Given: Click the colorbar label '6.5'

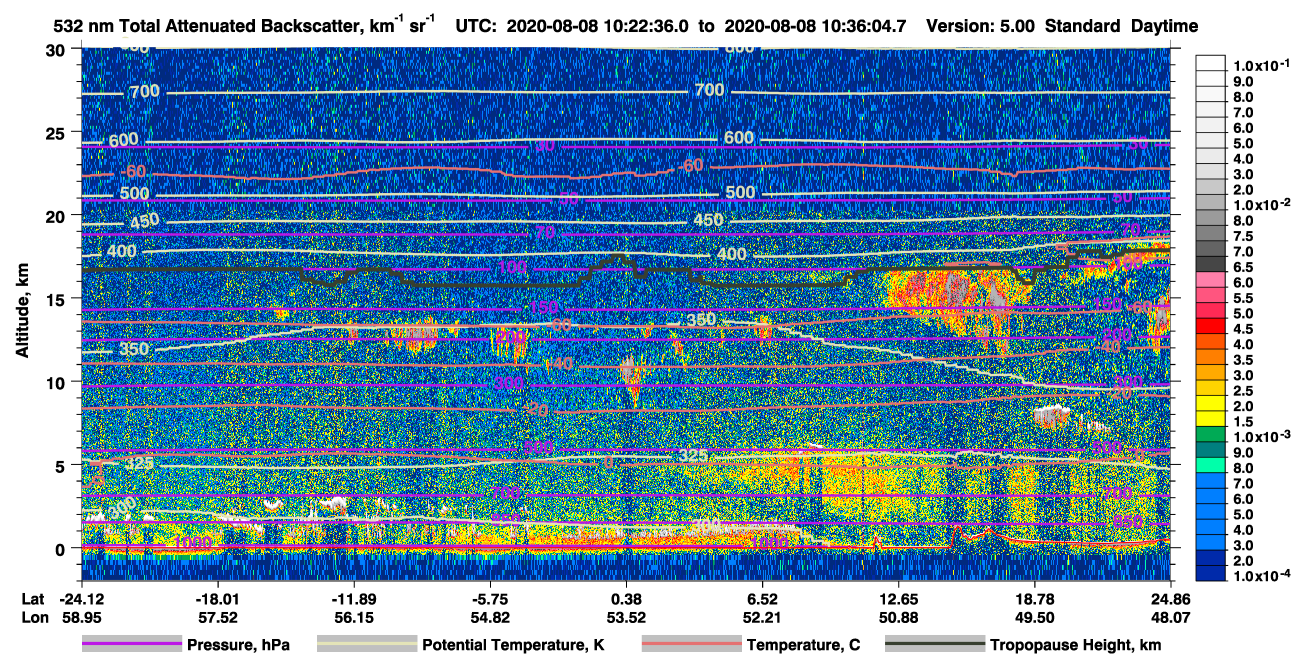Looking at the screenshot, I should [x=1243, y=267].
